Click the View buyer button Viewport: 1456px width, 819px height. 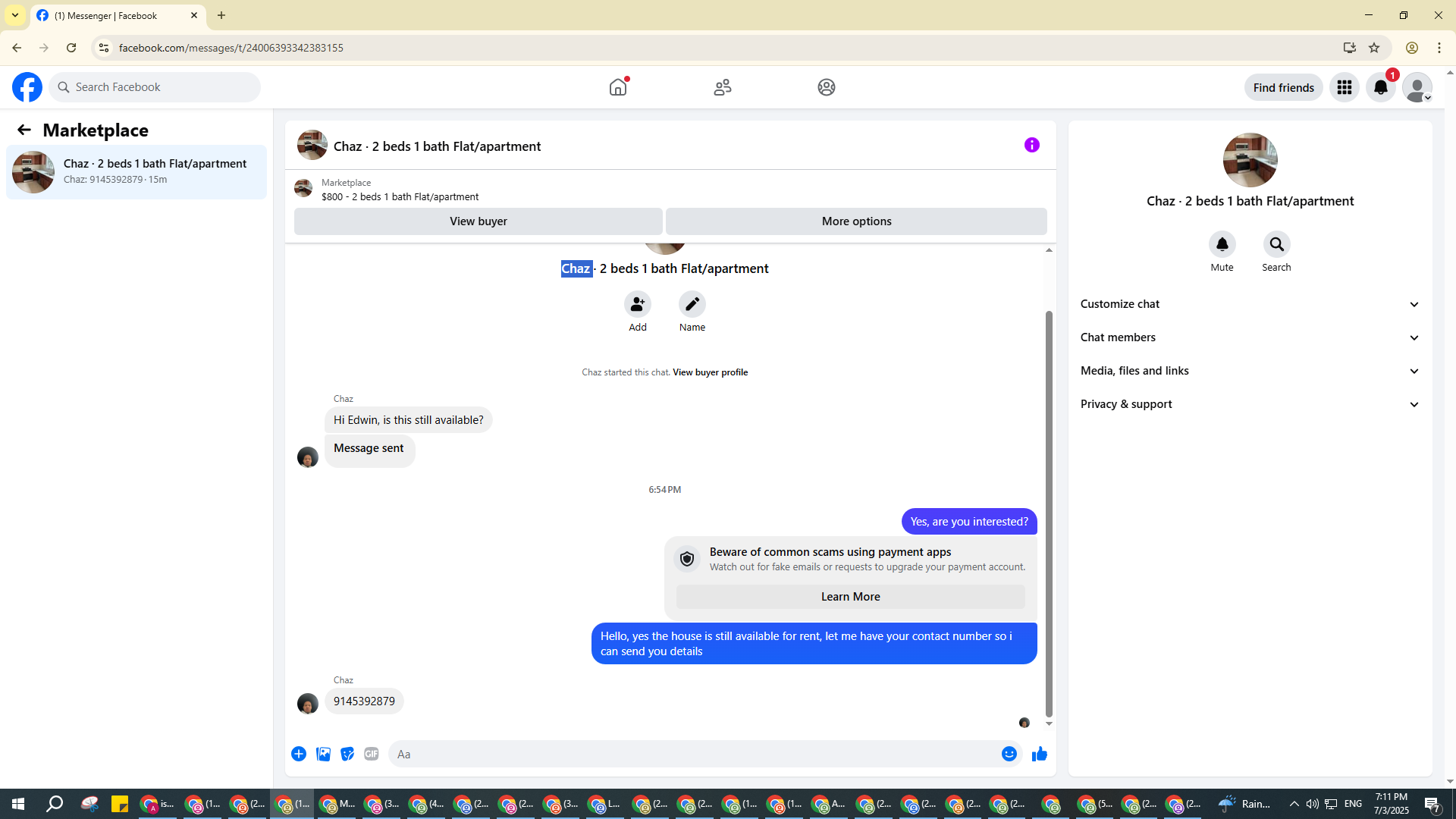[x=478, y=221]
